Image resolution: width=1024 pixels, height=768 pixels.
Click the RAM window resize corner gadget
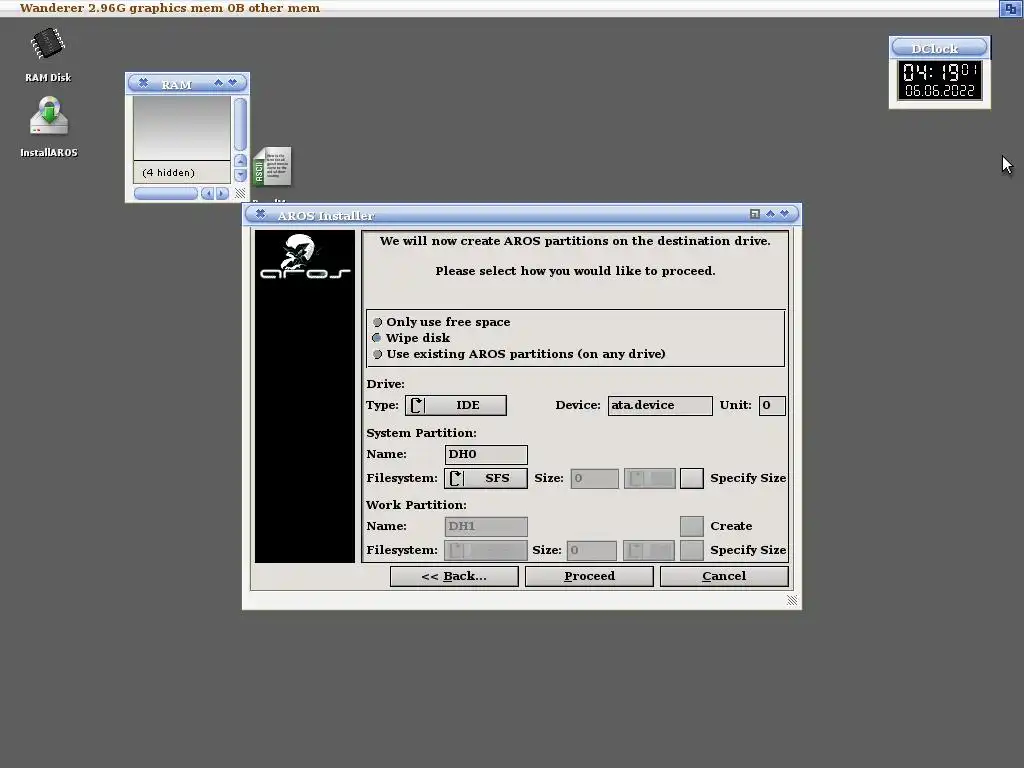pyautogui.click(x=240, y=193)
